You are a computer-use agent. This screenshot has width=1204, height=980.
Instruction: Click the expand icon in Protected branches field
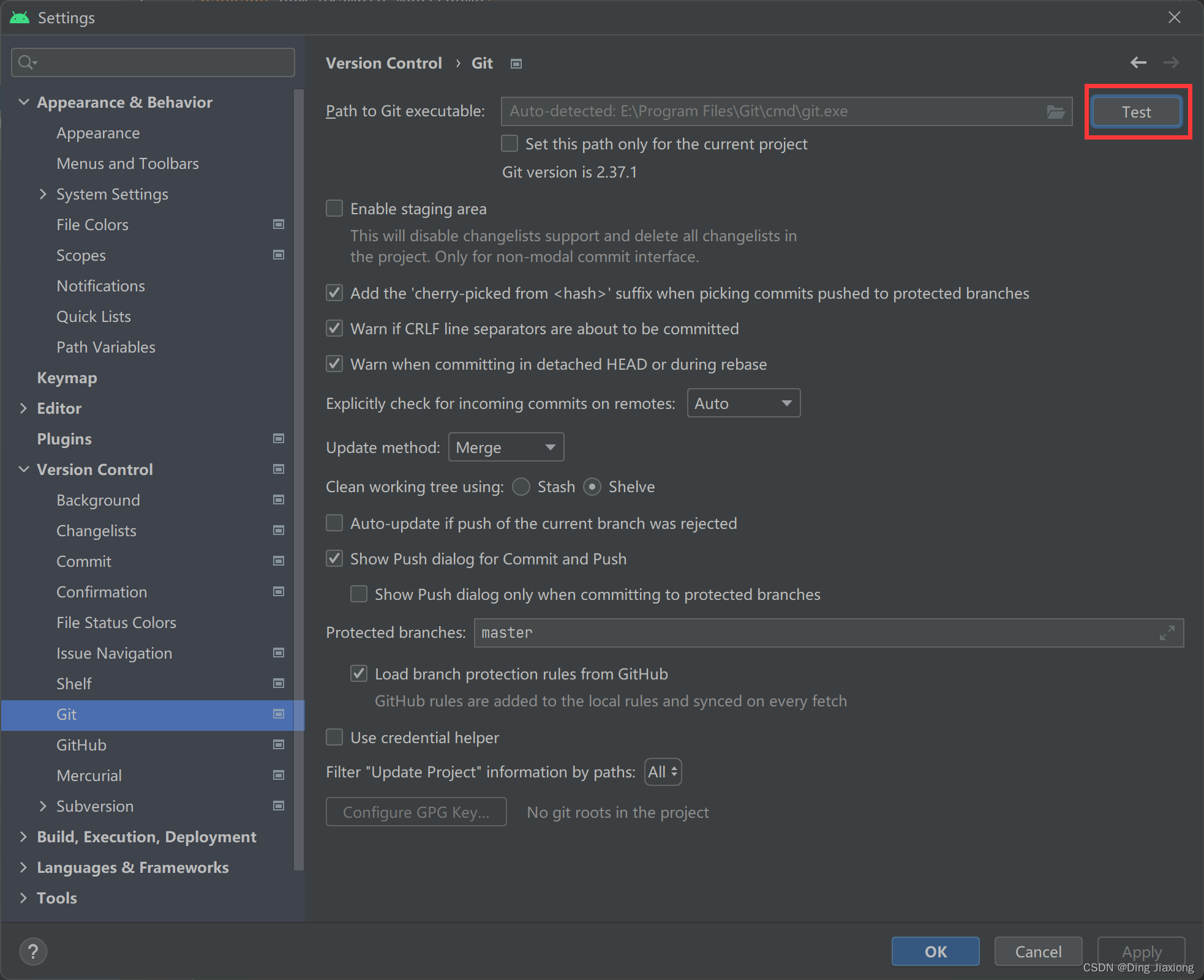[1167, 633]
